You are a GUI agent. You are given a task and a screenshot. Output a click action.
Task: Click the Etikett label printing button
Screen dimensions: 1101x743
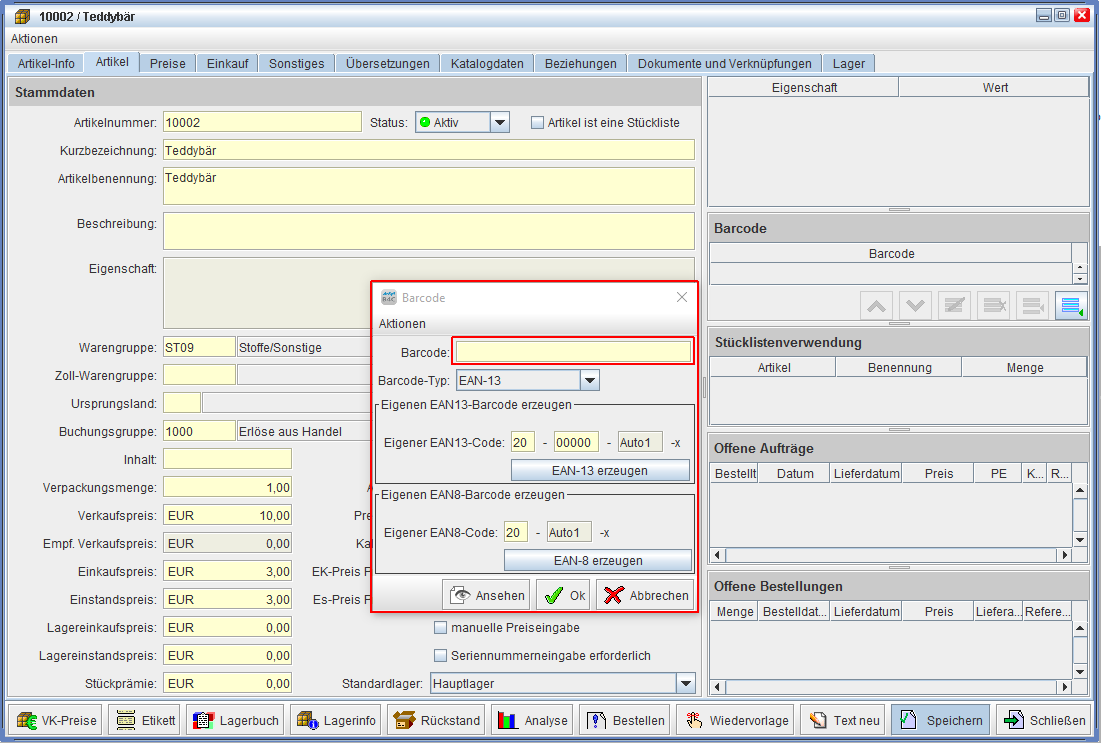pos(144,720)
